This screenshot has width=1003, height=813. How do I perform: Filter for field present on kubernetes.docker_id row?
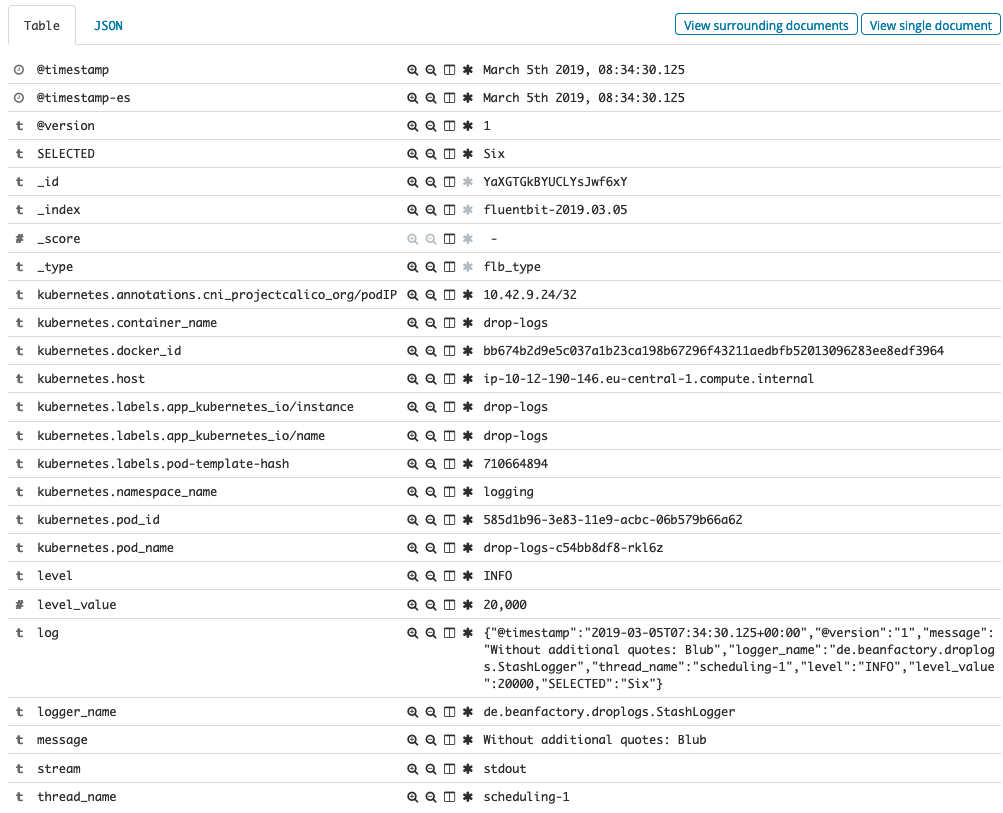click(x=468, y=351)
